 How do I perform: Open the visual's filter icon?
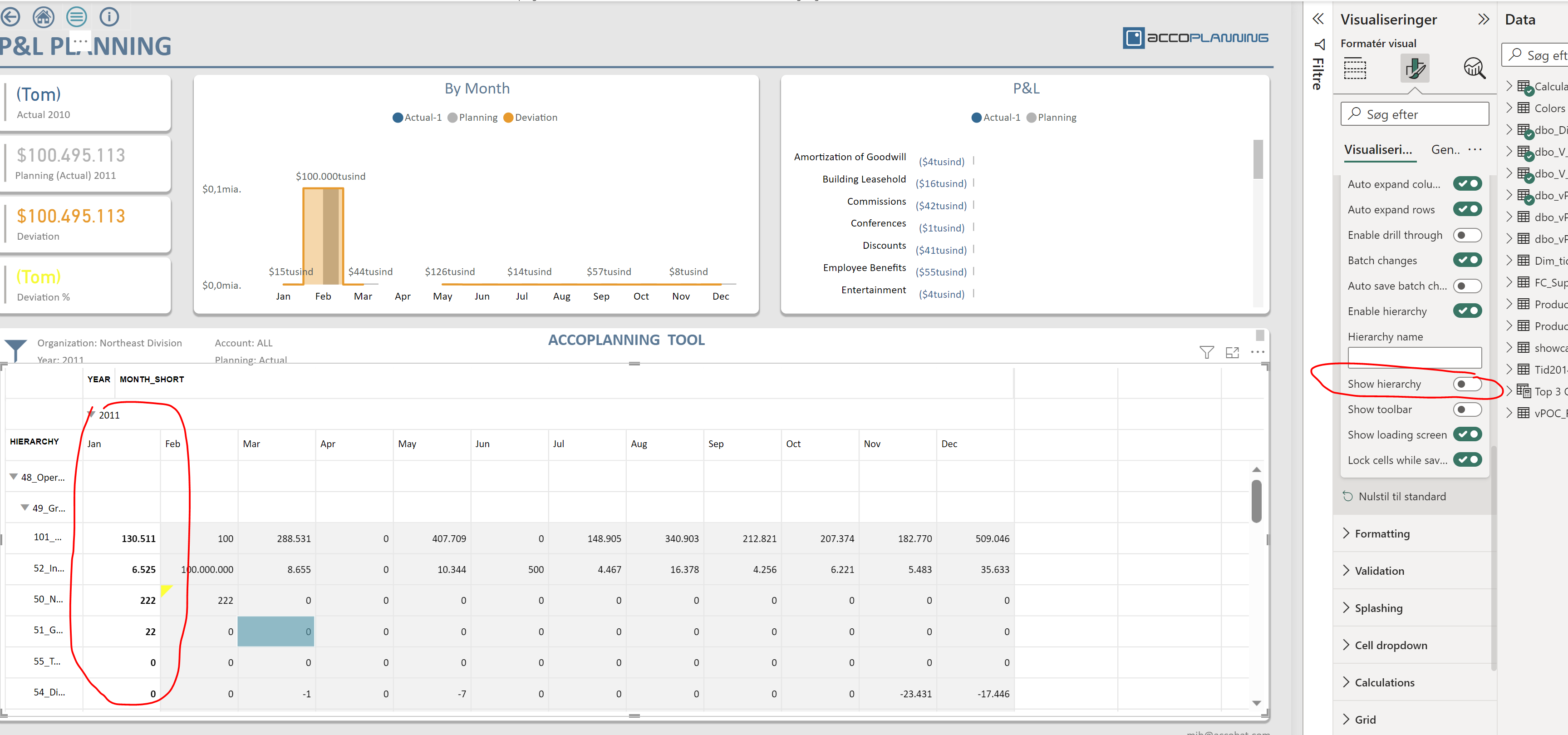(x=1206, y=352)
